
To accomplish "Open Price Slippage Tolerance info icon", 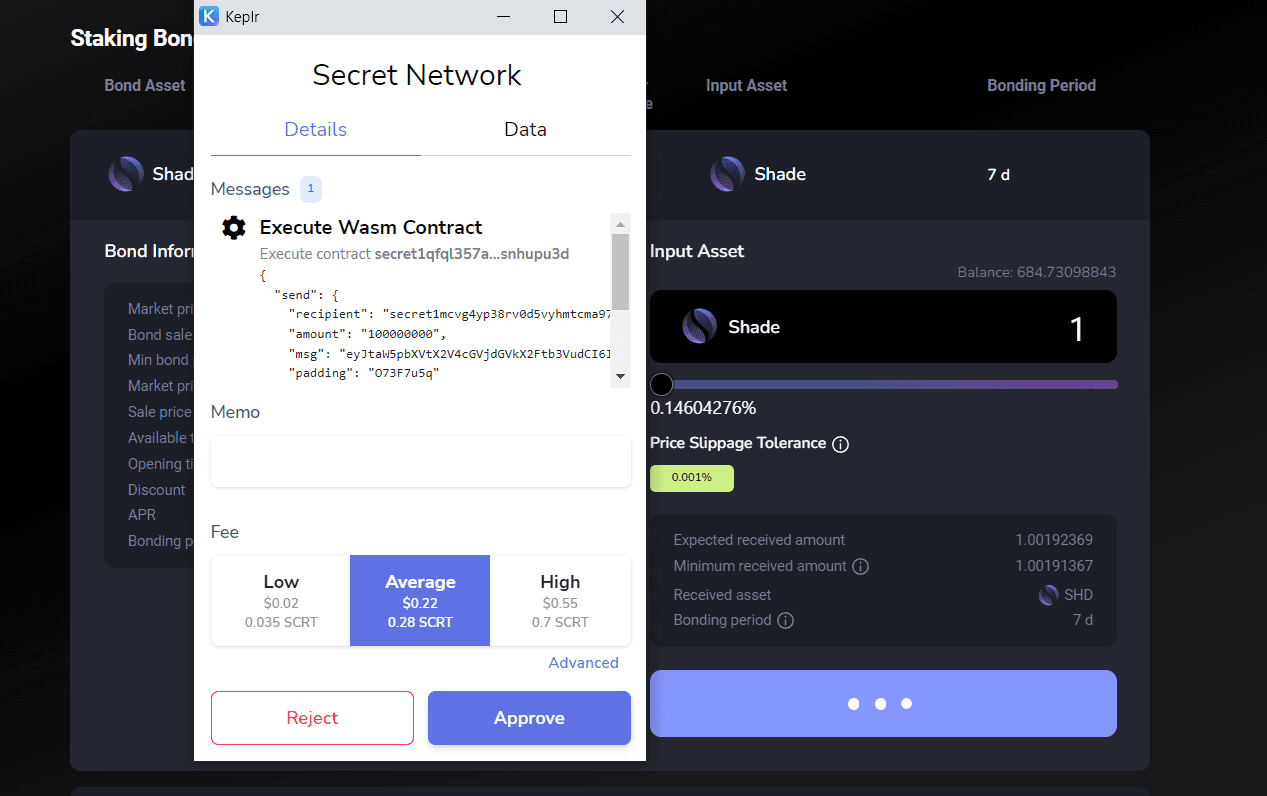I will click(841, 444).
